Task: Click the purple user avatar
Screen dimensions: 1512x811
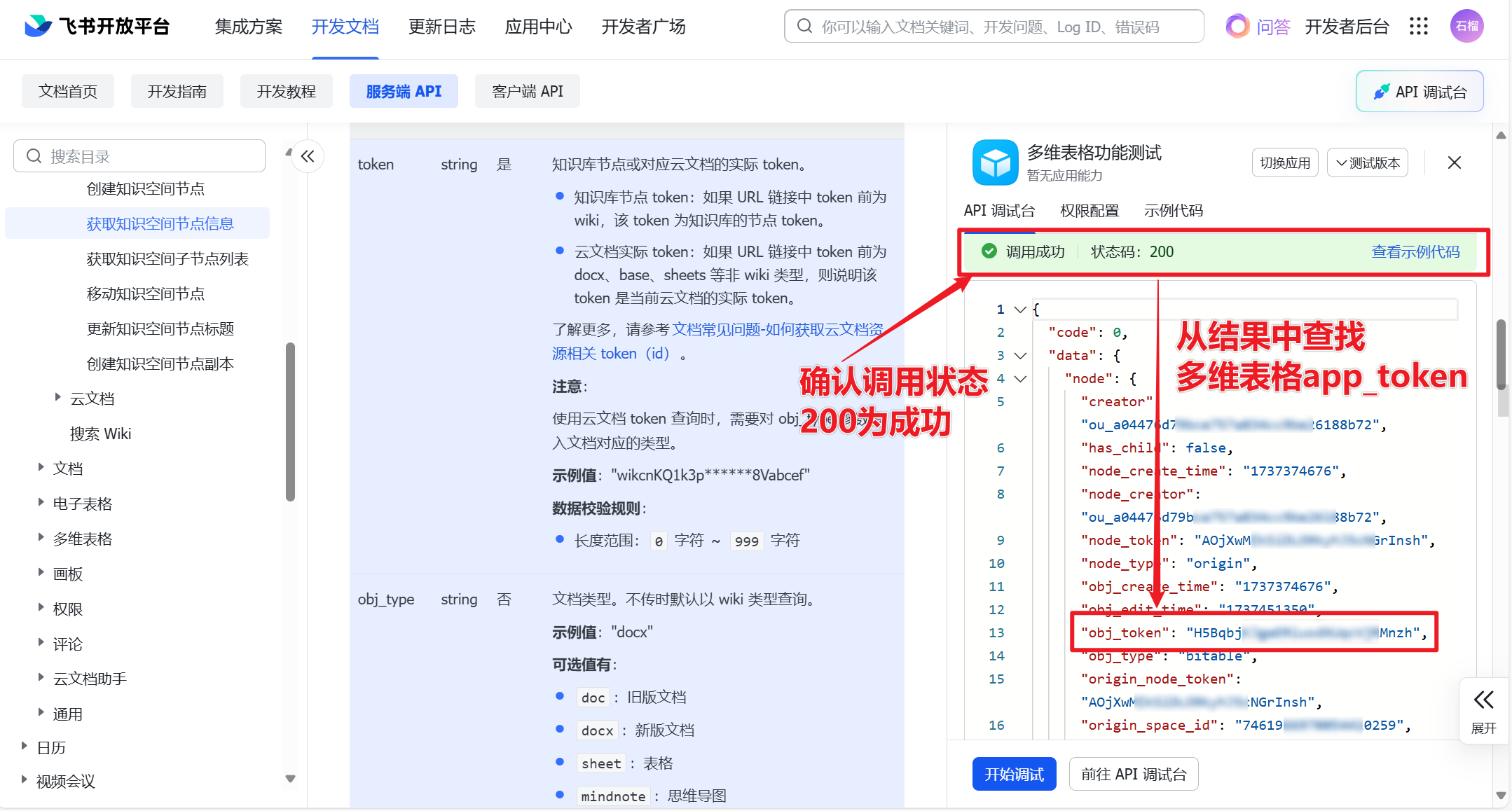Action: point(1466,27)
